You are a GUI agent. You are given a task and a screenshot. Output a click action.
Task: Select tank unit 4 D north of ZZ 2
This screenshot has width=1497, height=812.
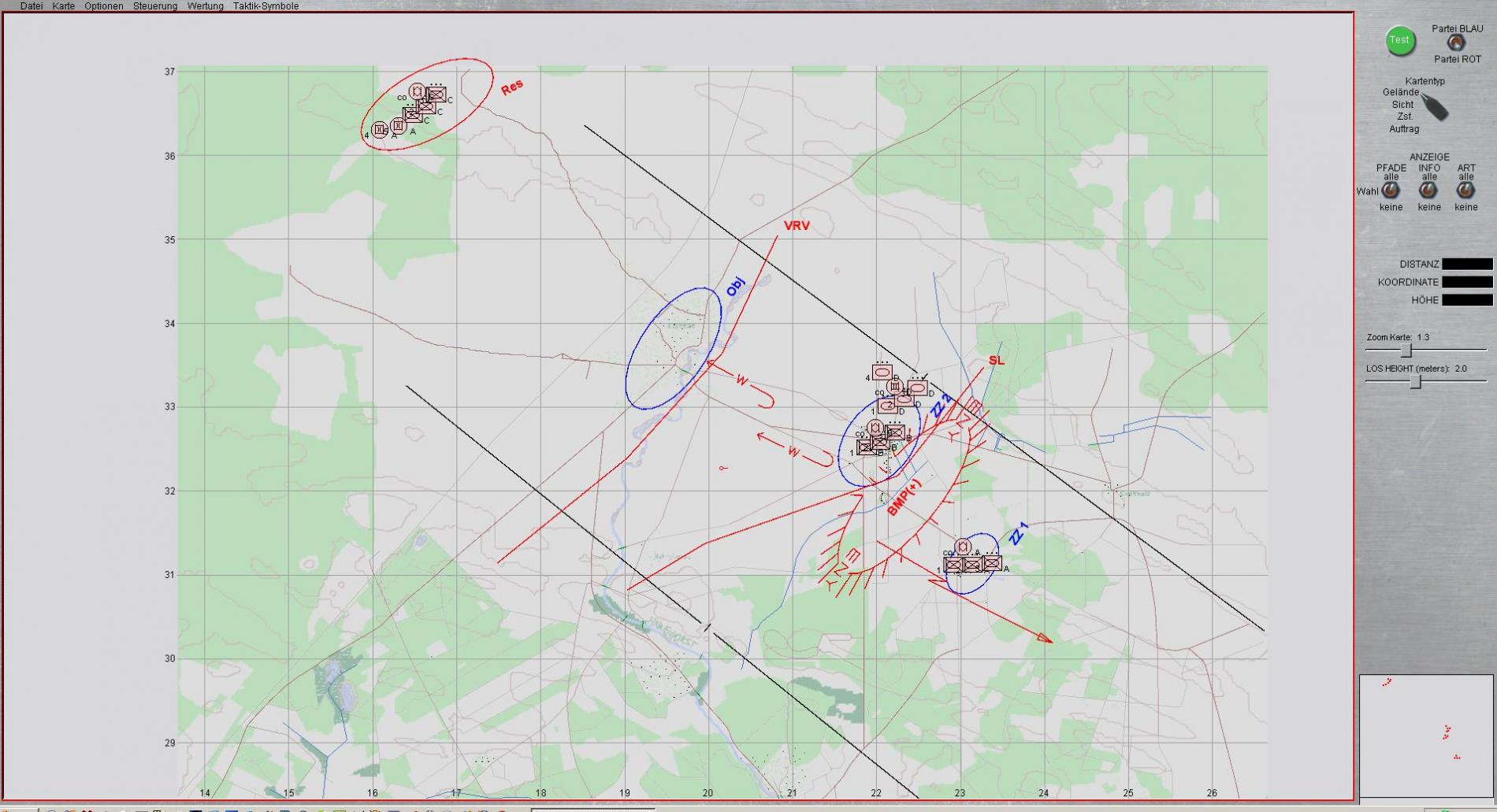pos(882,373)
